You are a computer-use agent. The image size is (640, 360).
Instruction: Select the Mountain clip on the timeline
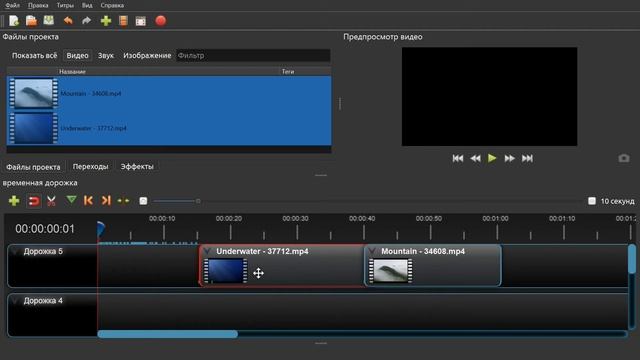433,265
